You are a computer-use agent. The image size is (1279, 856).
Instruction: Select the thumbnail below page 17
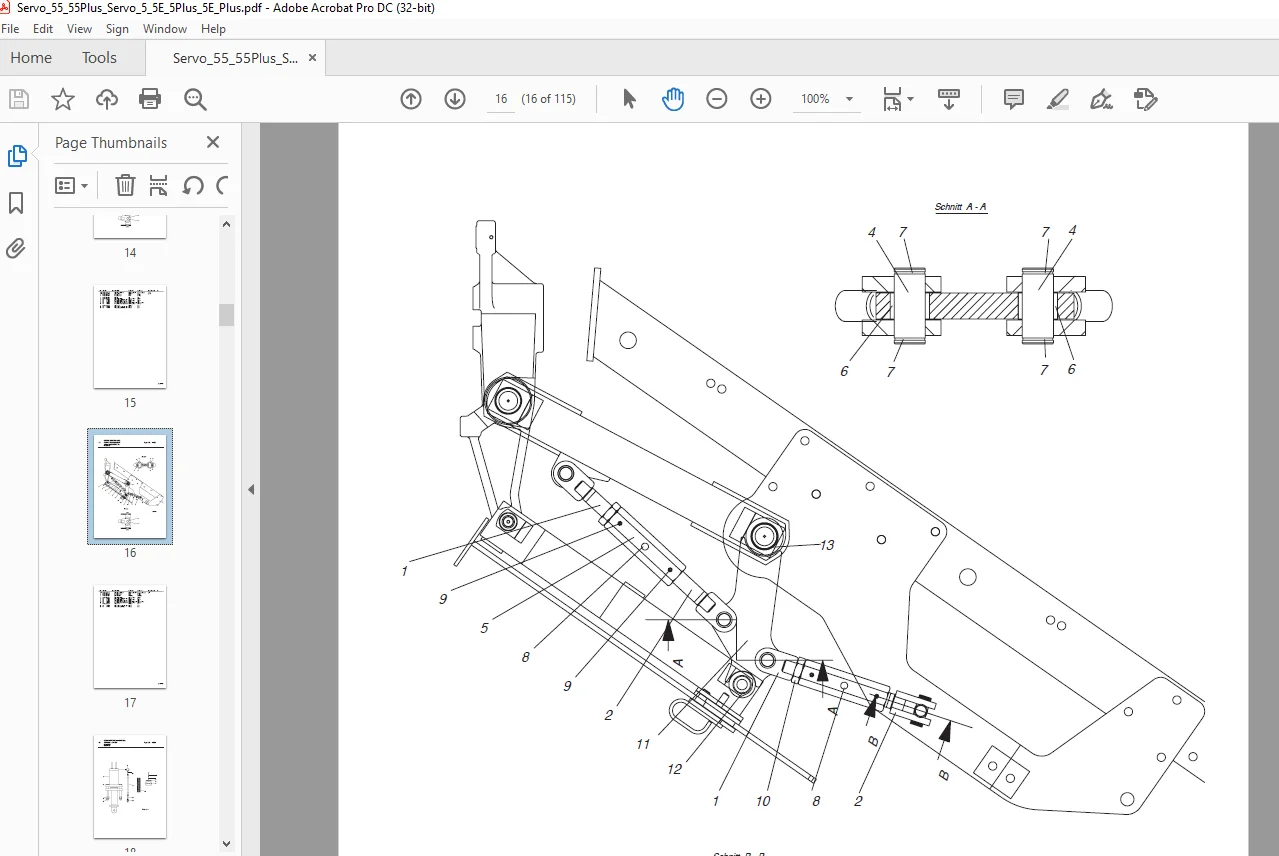pos(130,787)
